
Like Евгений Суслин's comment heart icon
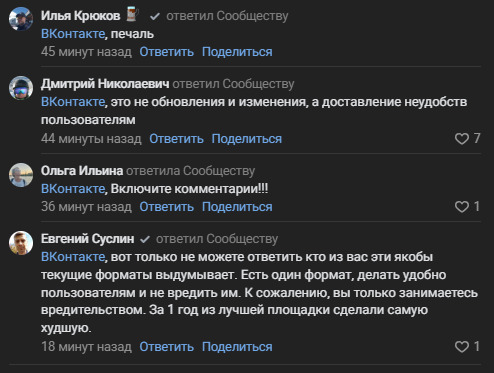click(462, 347)
